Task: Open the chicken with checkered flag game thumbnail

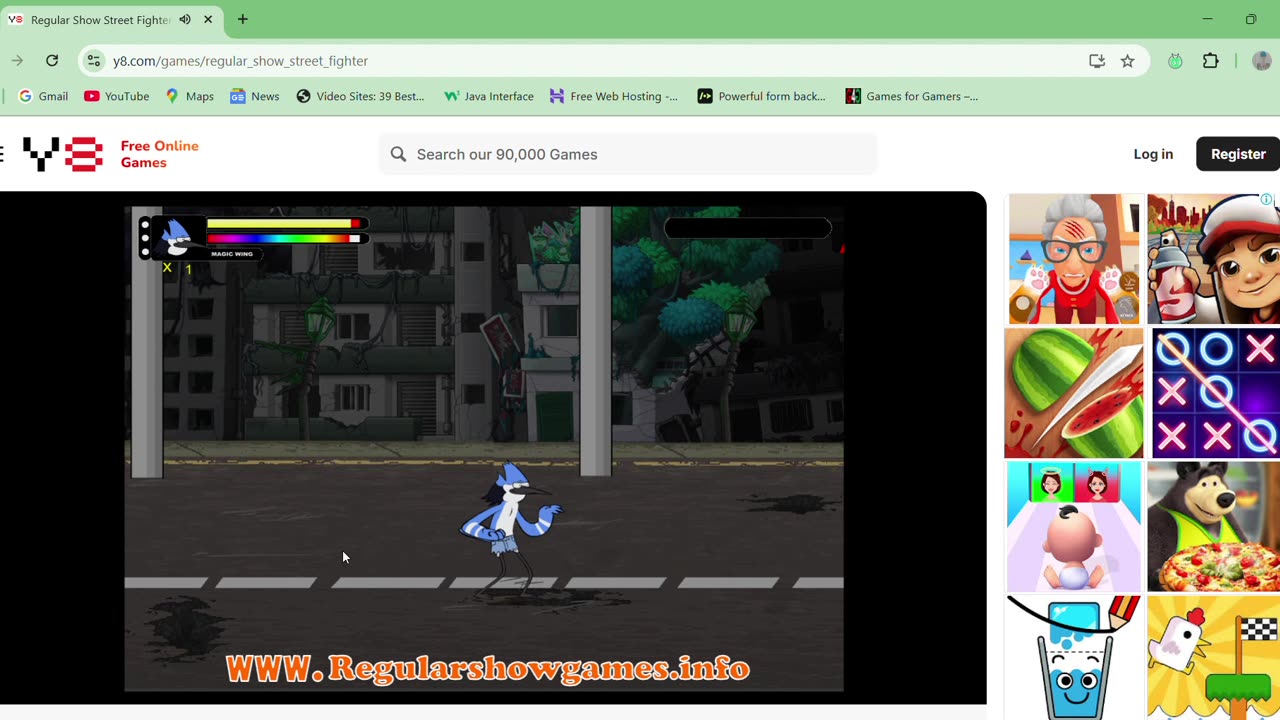Action: pos(1213,657)
